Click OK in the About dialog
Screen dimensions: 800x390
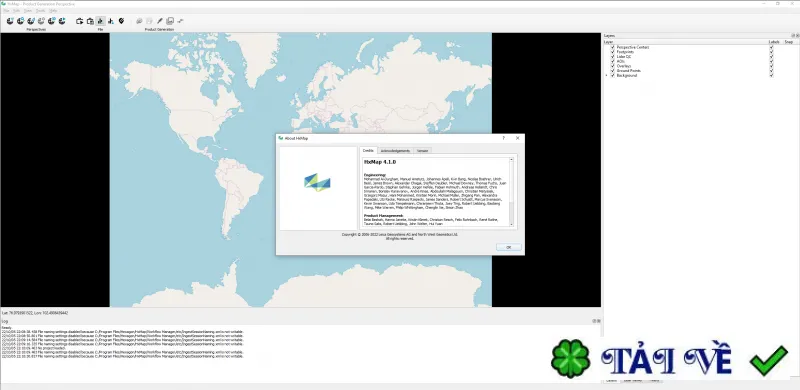coord(509,247)
